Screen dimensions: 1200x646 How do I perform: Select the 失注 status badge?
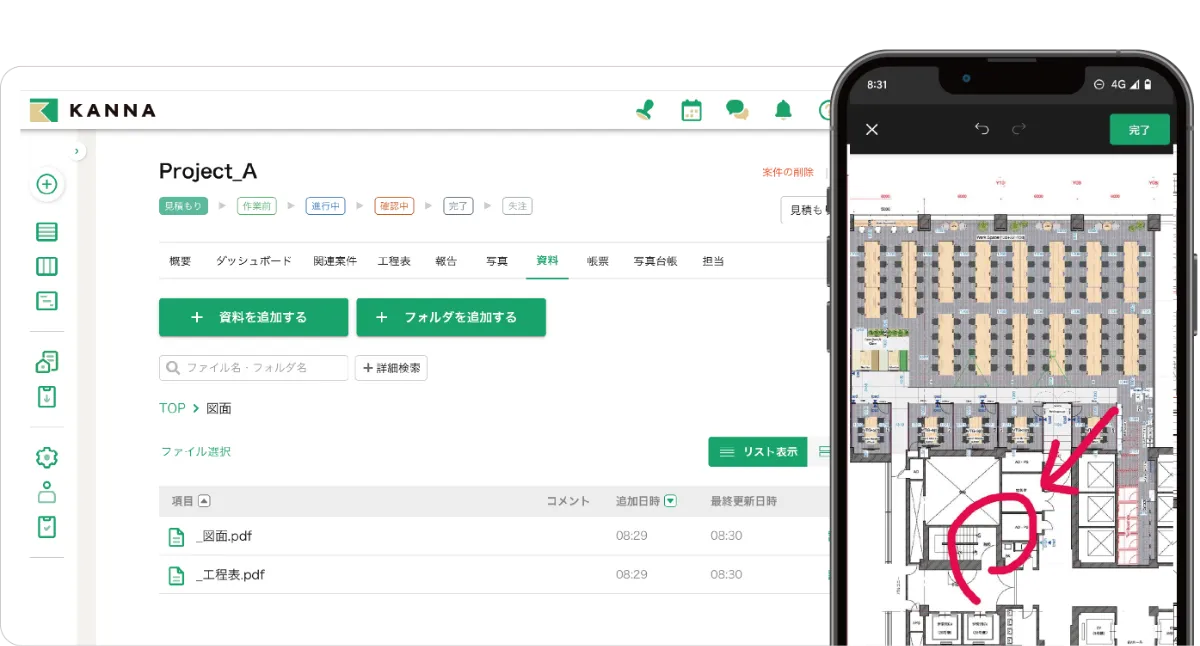tap(517, 206)
